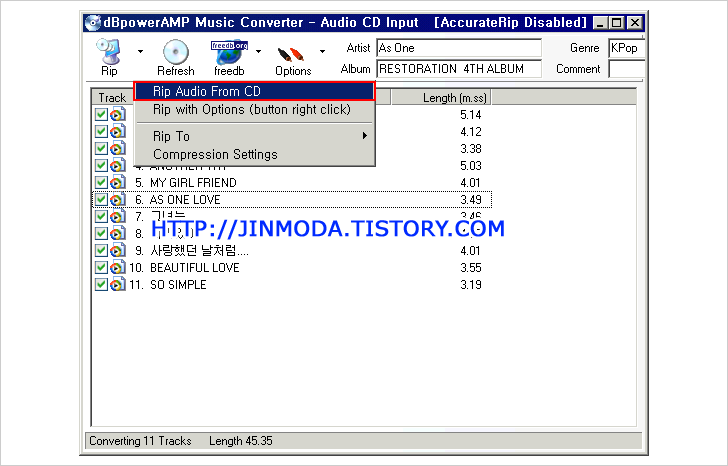Select track 6. AS ONE LOVE
728x466 pixels.
292,200
